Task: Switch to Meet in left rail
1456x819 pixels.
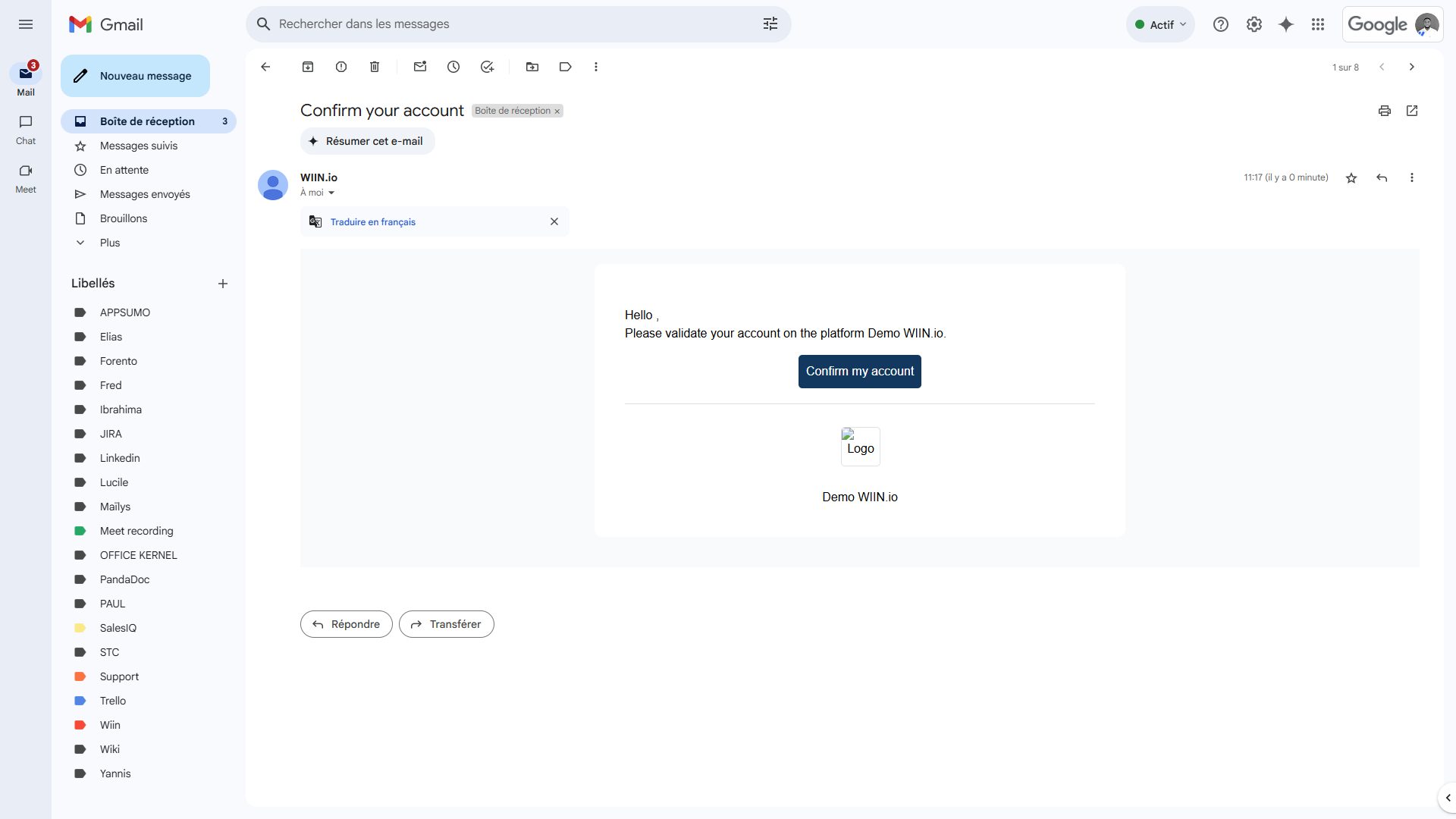Action: [x=26, y=178]
